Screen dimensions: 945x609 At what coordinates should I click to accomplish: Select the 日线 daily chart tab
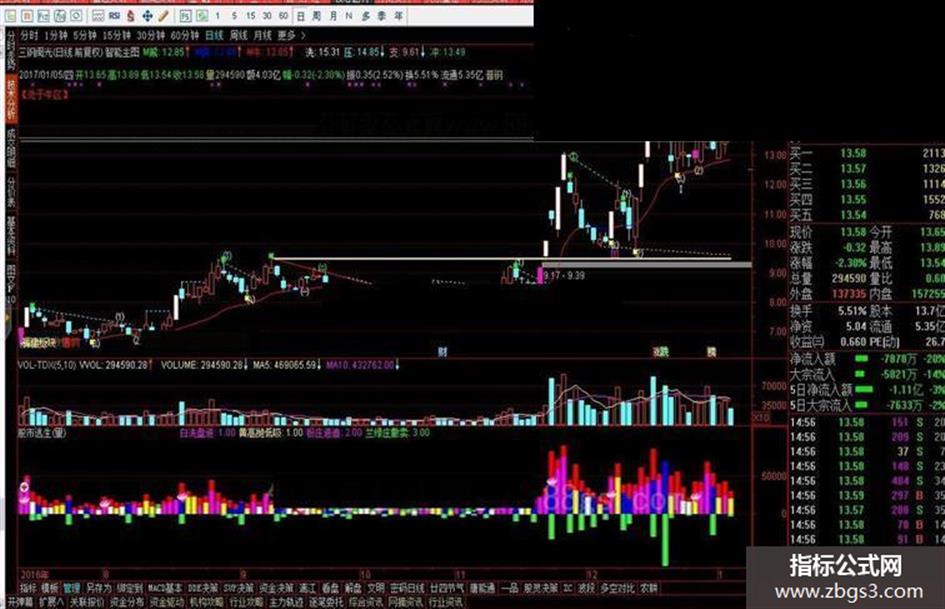pyautogui.click(x=214, y=36)
